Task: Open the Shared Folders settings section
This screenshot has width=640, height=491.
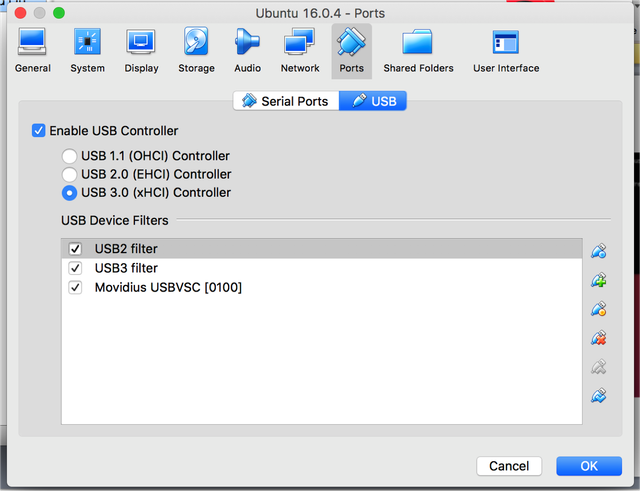Action: point(418,51)
